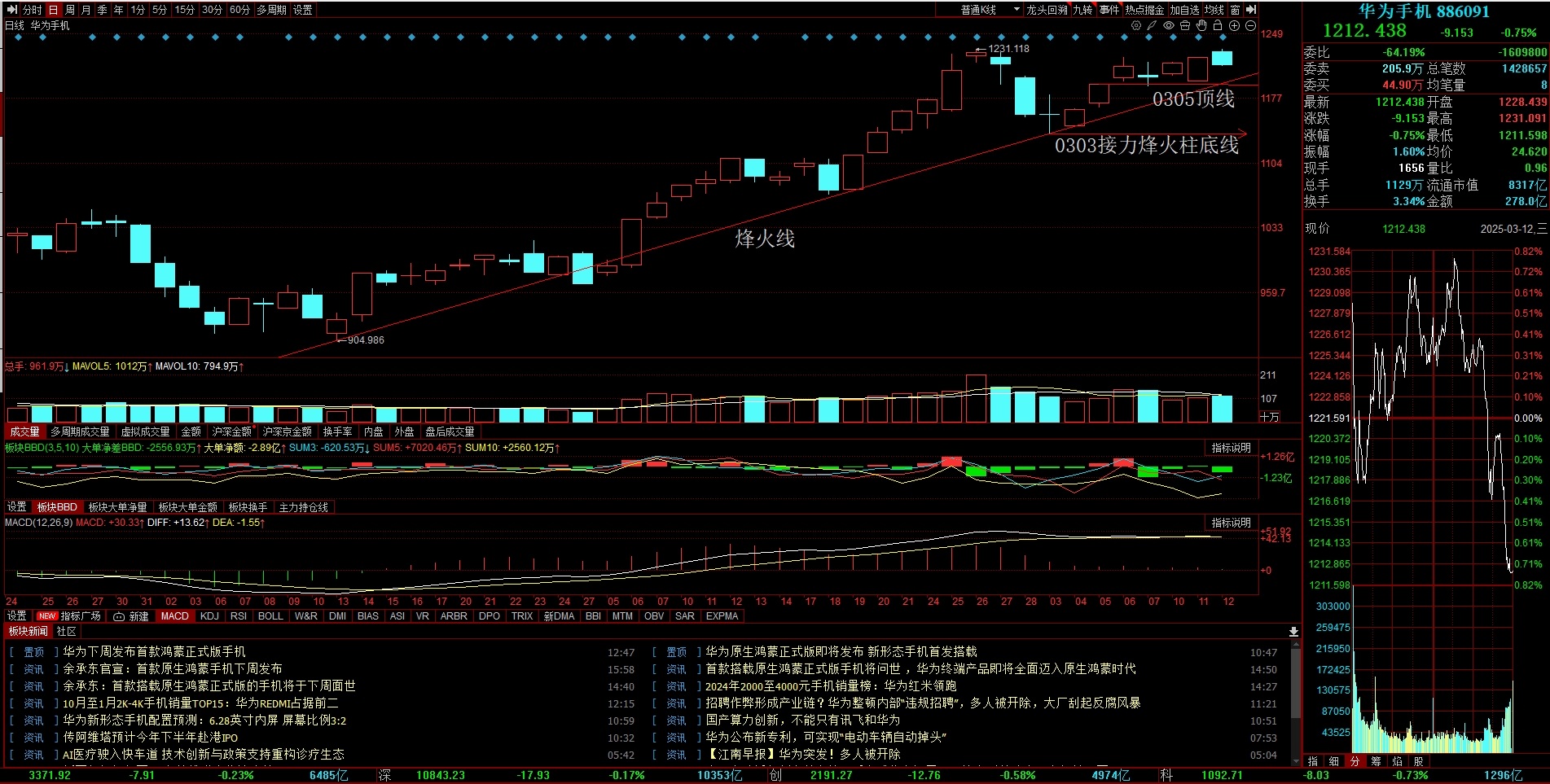This screenshot has width=1550, height=784.
Task: Click the 加自选 add to watchlist button
Action: coord(1184,10)
